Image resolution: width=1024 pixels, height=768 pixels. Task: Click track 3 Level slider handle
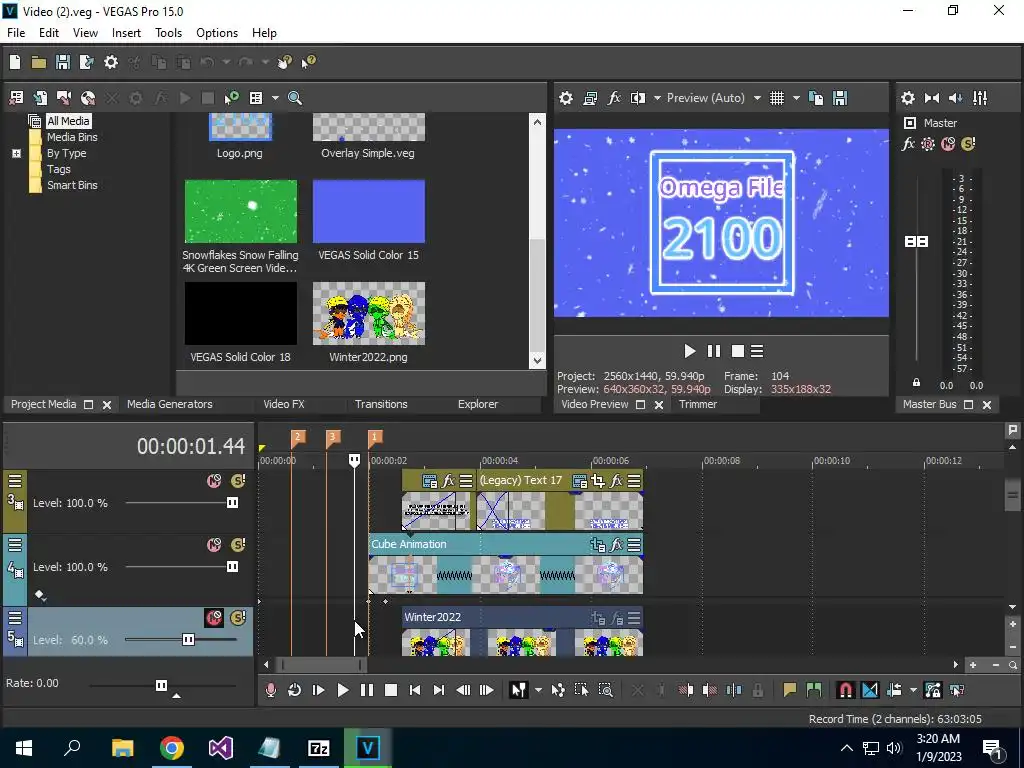[x=232, y=503]
